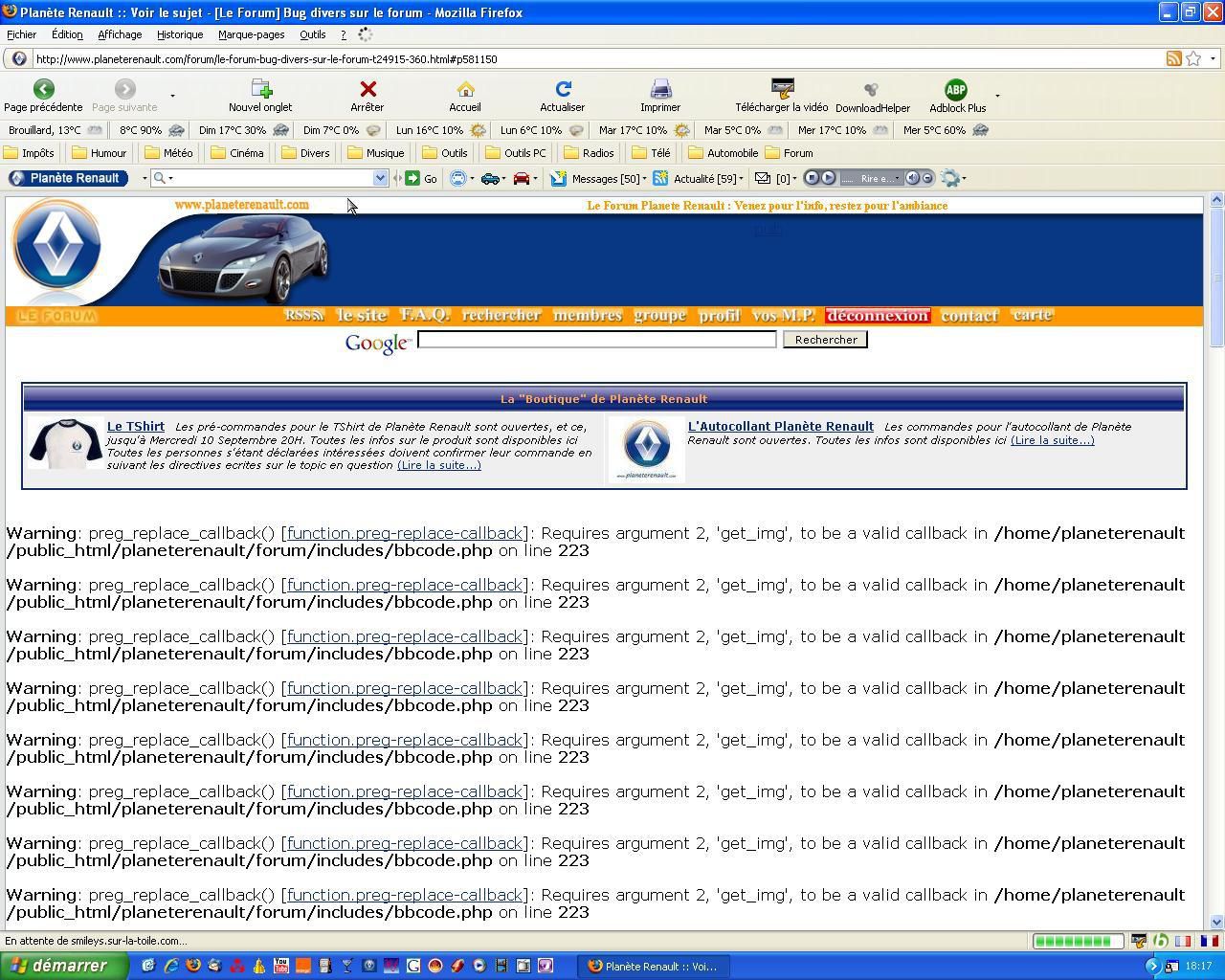The width and height of the screenshot is (1225, 980).
Task: Go back with Page précédente button
Action: (x=43, y=96)
